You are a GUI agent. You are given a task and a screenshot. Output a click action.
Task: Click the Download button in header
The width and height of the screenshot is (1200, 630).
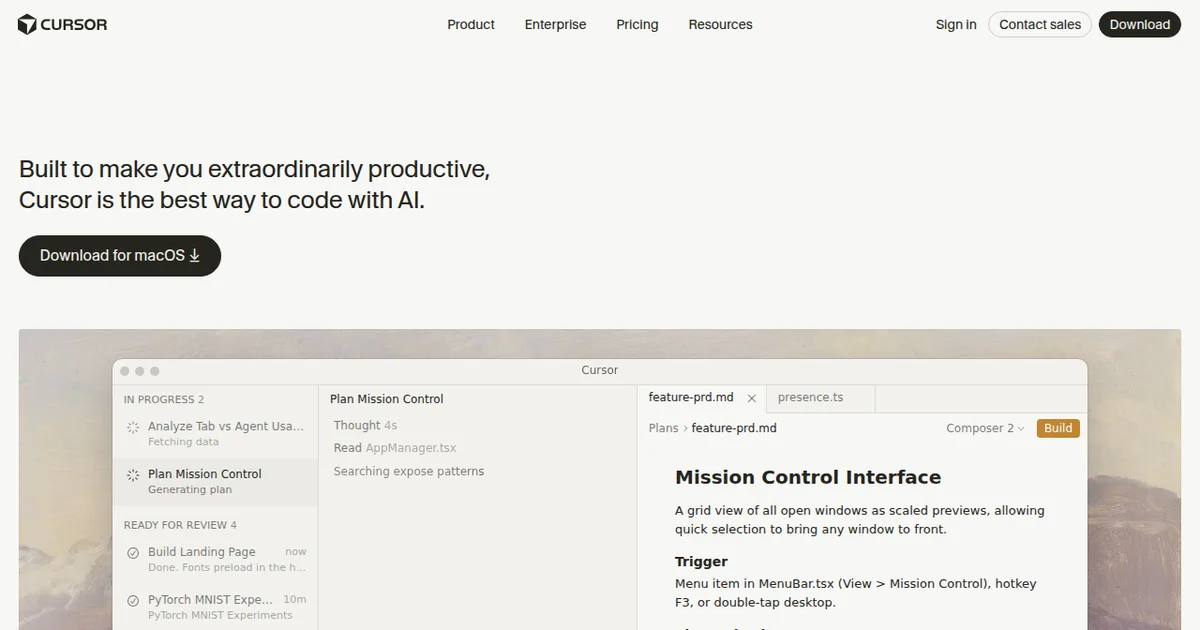pos(1139,25)
